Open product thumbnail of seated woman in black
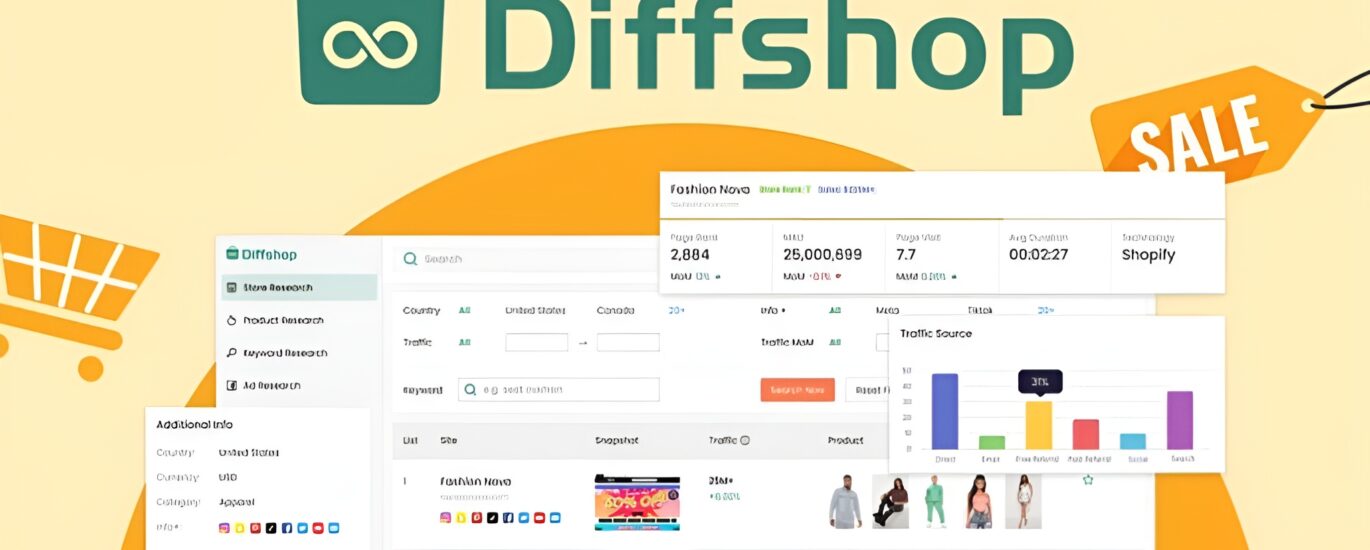Image resolution: width=1370 pixels, height=550 pixels. 890,501
